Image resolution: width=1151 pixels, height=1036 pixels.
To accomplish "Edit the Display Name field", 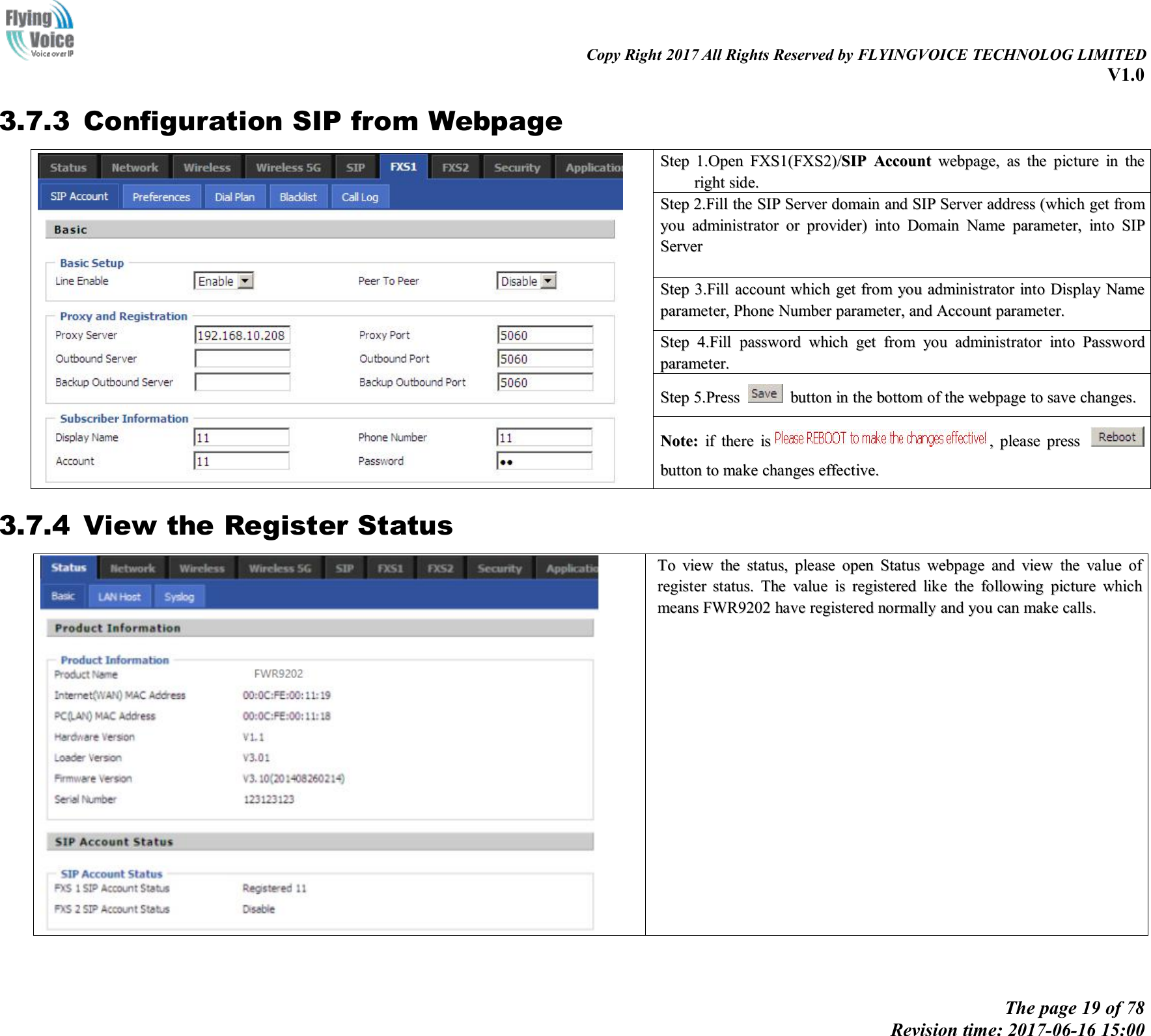I will point(242,437).
